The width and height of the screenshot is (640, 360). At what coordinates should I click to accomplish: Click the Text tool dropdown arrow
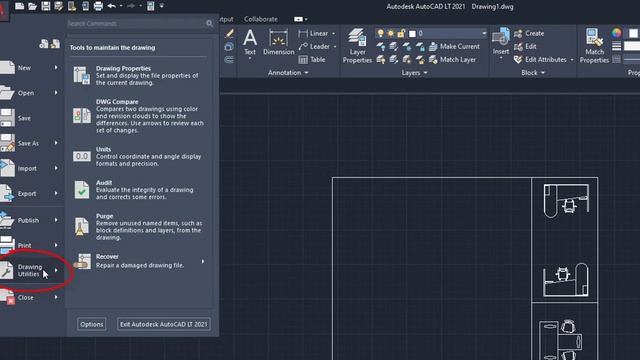coord(250,59)
